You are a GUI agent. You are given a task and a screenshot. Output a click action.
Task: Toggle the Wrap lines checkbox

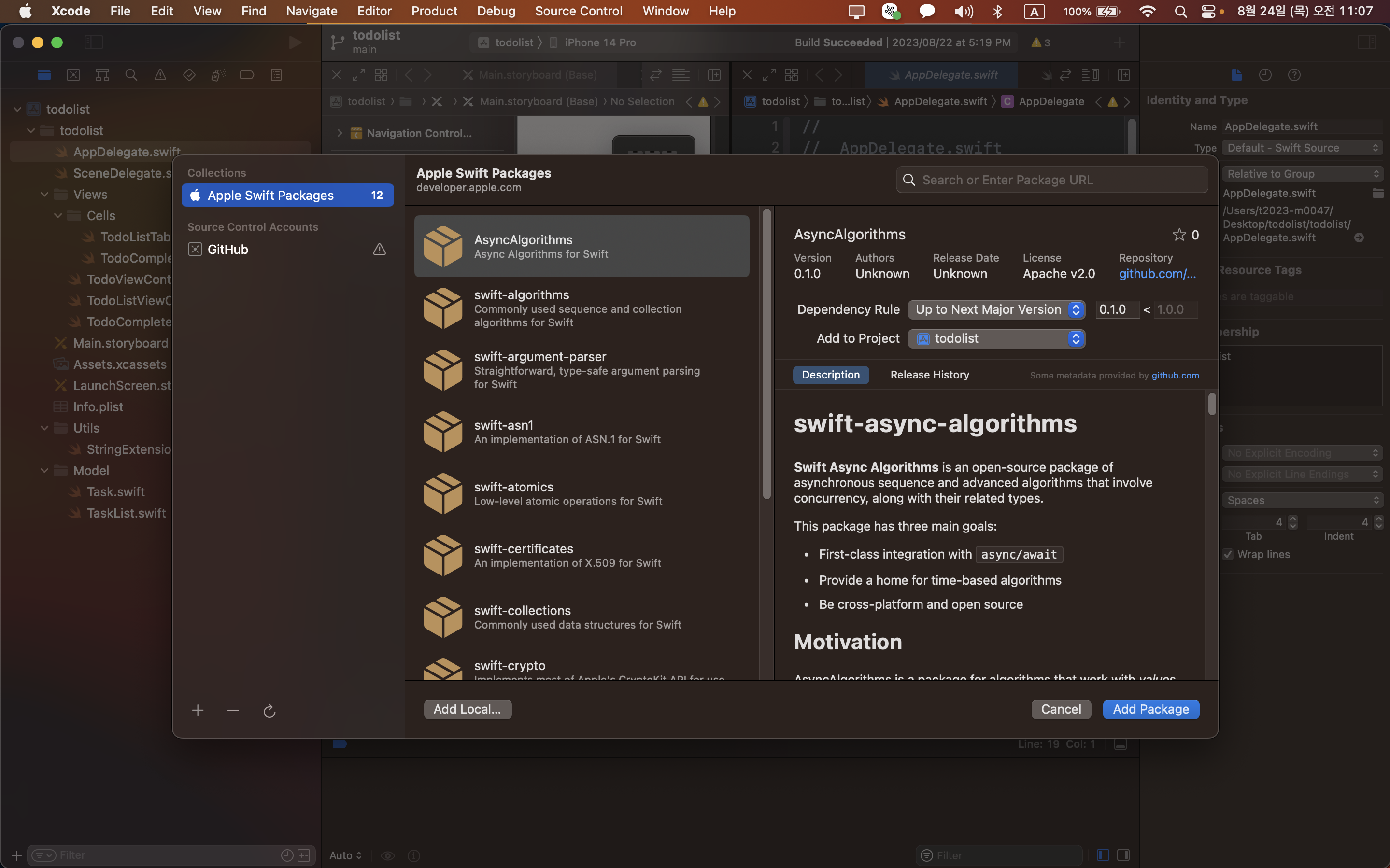(x=1228, y=555)
